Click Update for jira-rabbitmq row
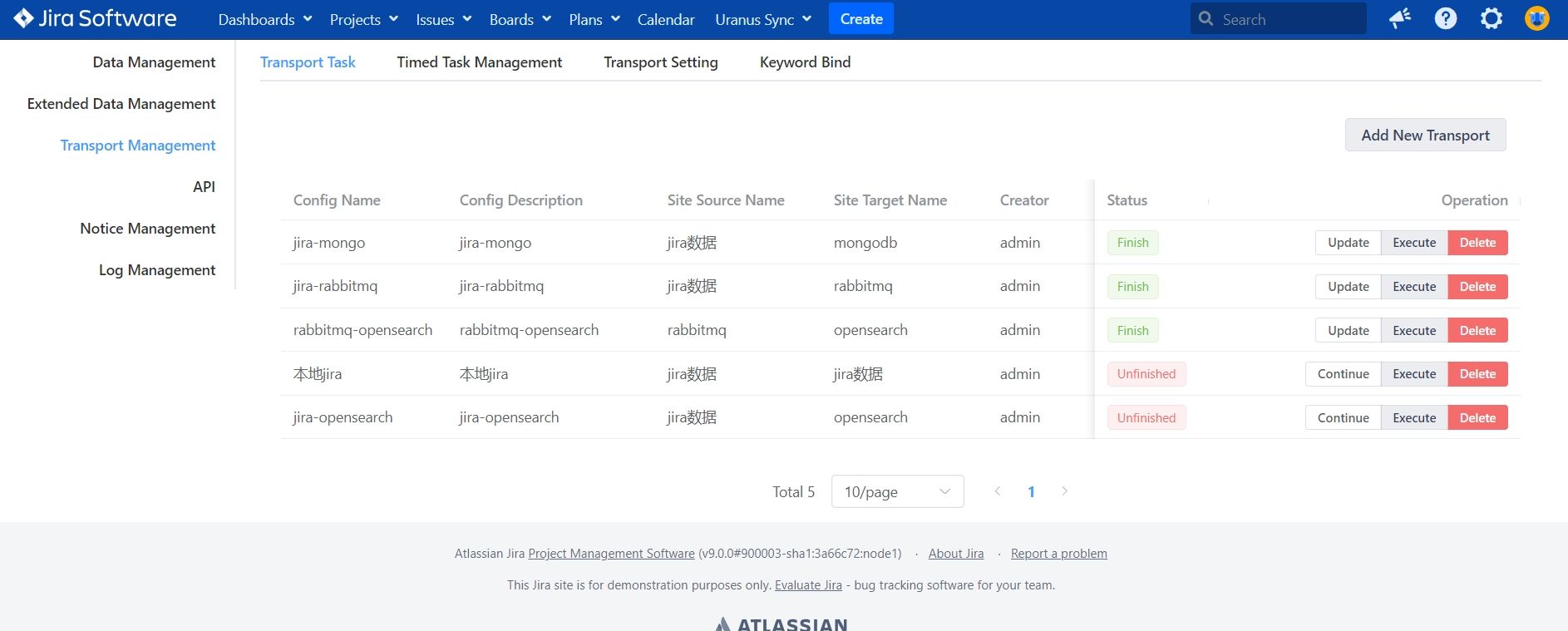This screenshot has width=1568, height=631. tap(1348, 287)
